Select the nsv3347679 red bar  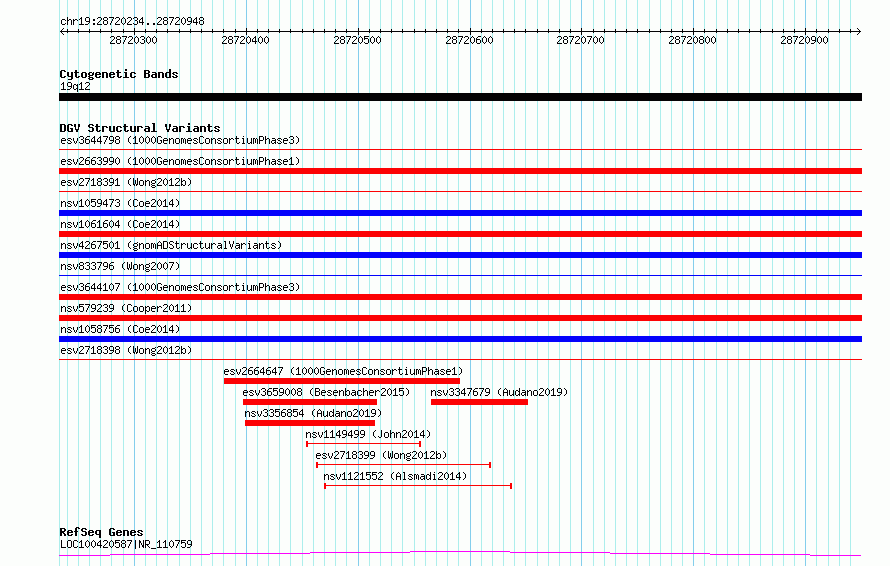tap(480, 402)
